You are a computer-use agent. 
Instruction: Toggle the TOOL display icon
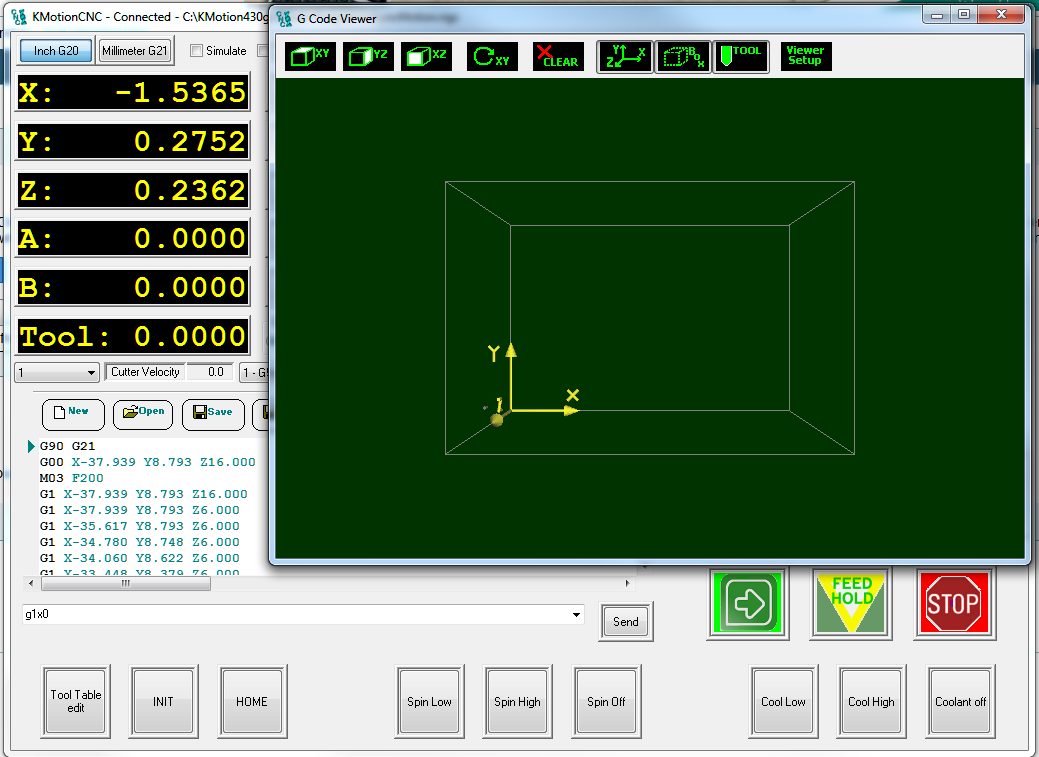(741, 56)
